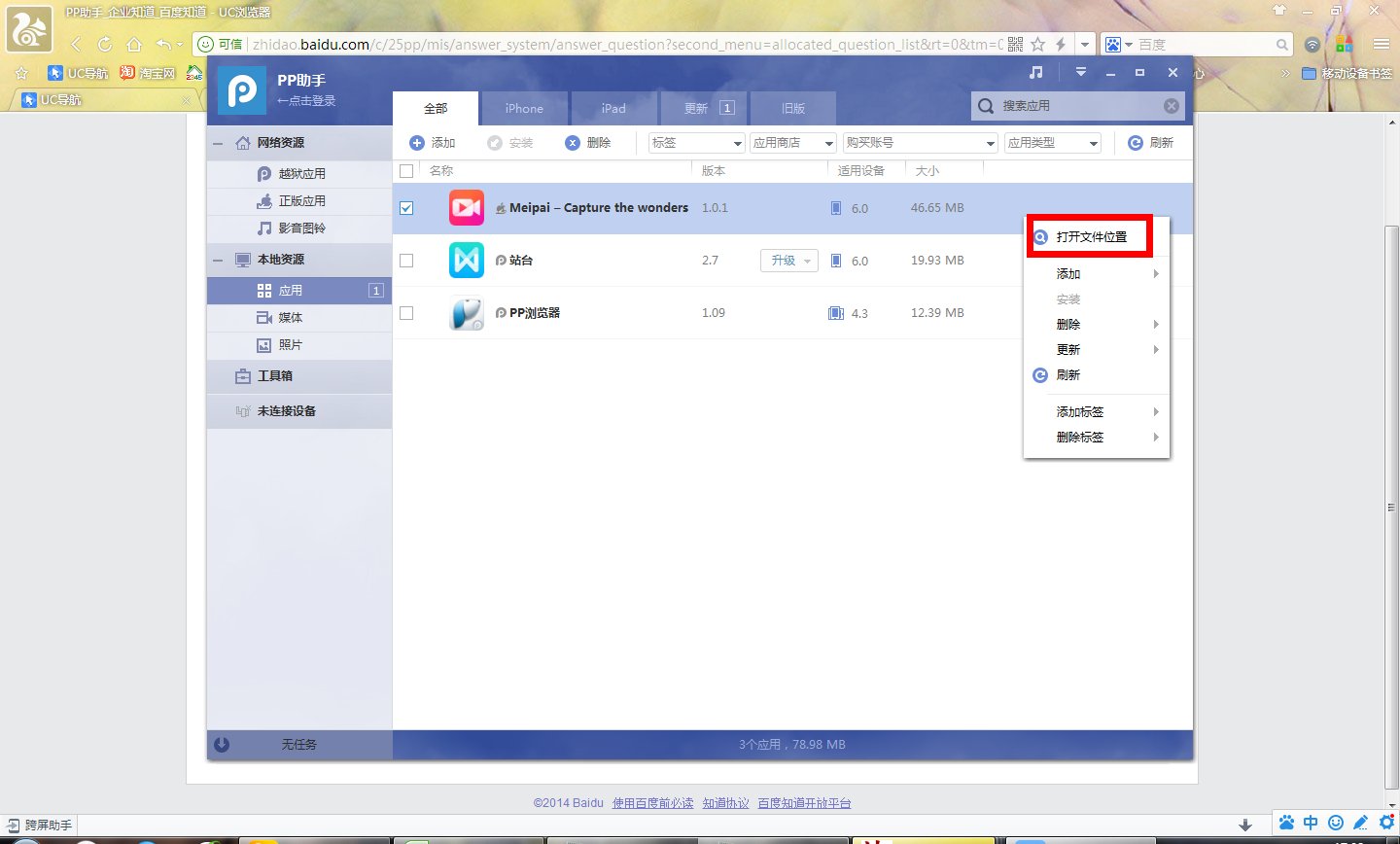The height and width of the screenshot is (844, 1400).
Task: Click the Meipai app icon
Action: click(x=467, y=208)
